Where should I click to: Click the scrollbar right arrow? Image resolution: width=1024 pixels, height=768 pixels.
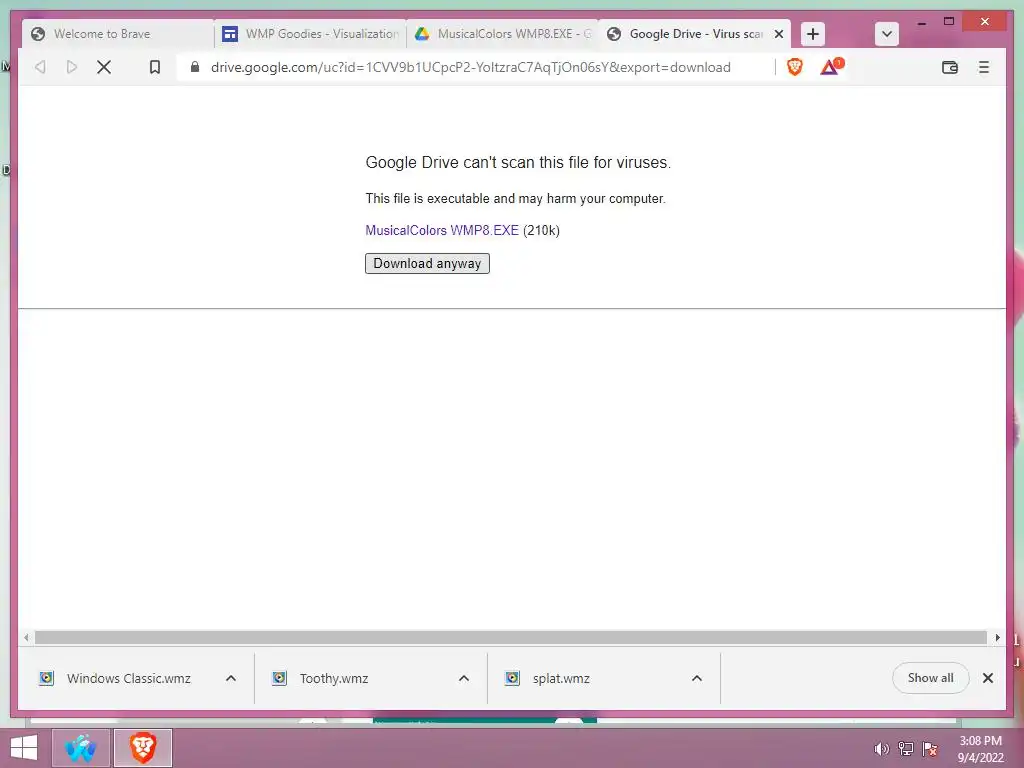click(997, 637)
